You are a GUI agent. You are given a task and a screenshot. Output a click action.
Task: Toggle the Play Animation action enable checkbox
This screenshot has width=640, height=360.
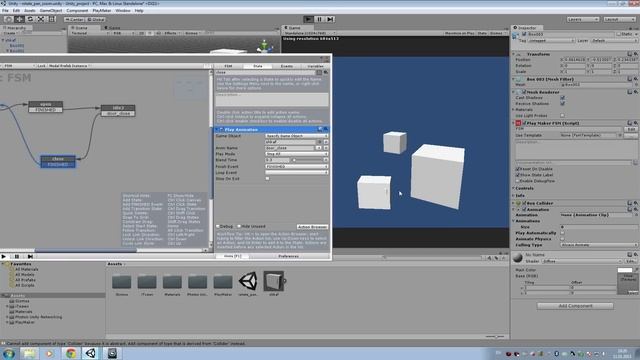click(x=222, y=130)
